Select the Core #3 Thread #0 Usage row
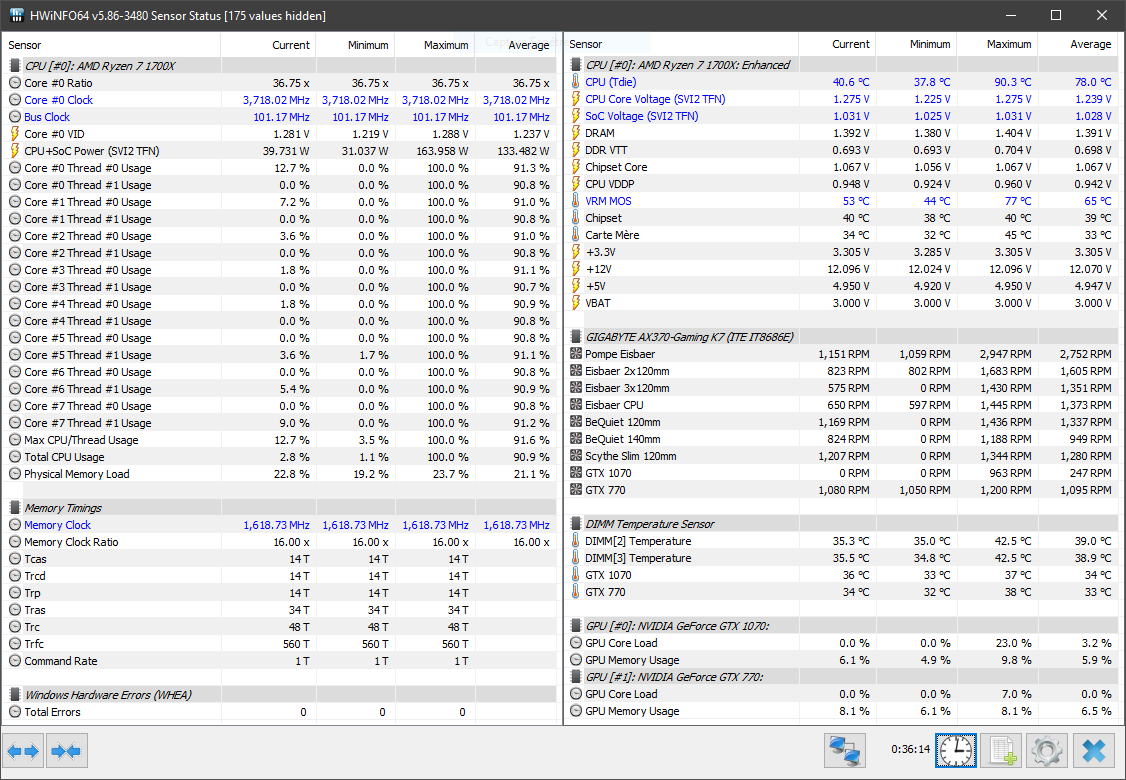The width and height of the screenshot is (1126, 780). (x=279, y=270)
